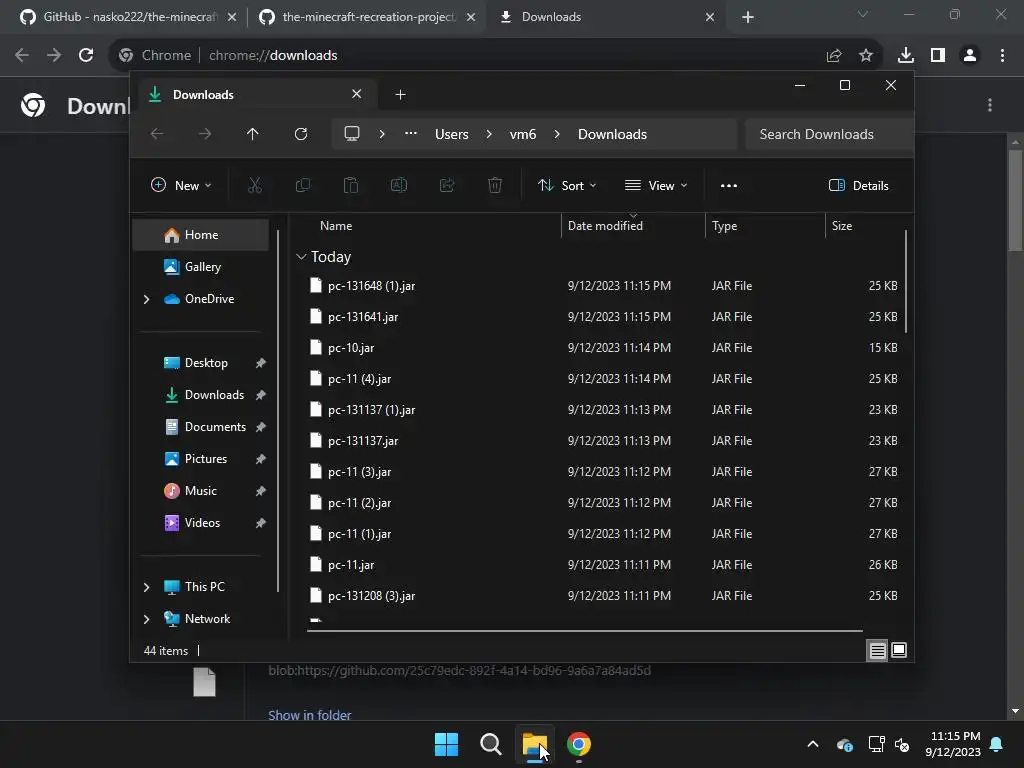The image size is (1024, 768).
Task: Open Videos in navigation pane
Action: [202, 522]
